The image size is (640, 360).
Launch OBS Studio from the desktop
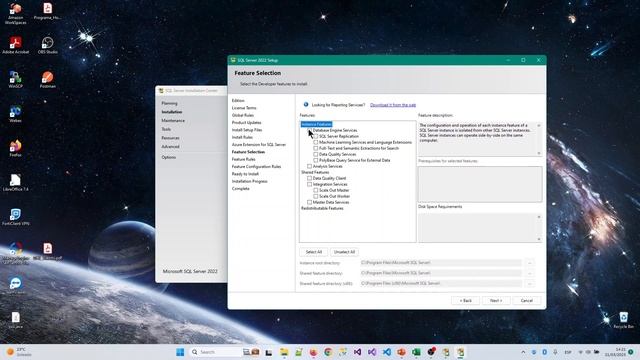[x=47, y=45]
